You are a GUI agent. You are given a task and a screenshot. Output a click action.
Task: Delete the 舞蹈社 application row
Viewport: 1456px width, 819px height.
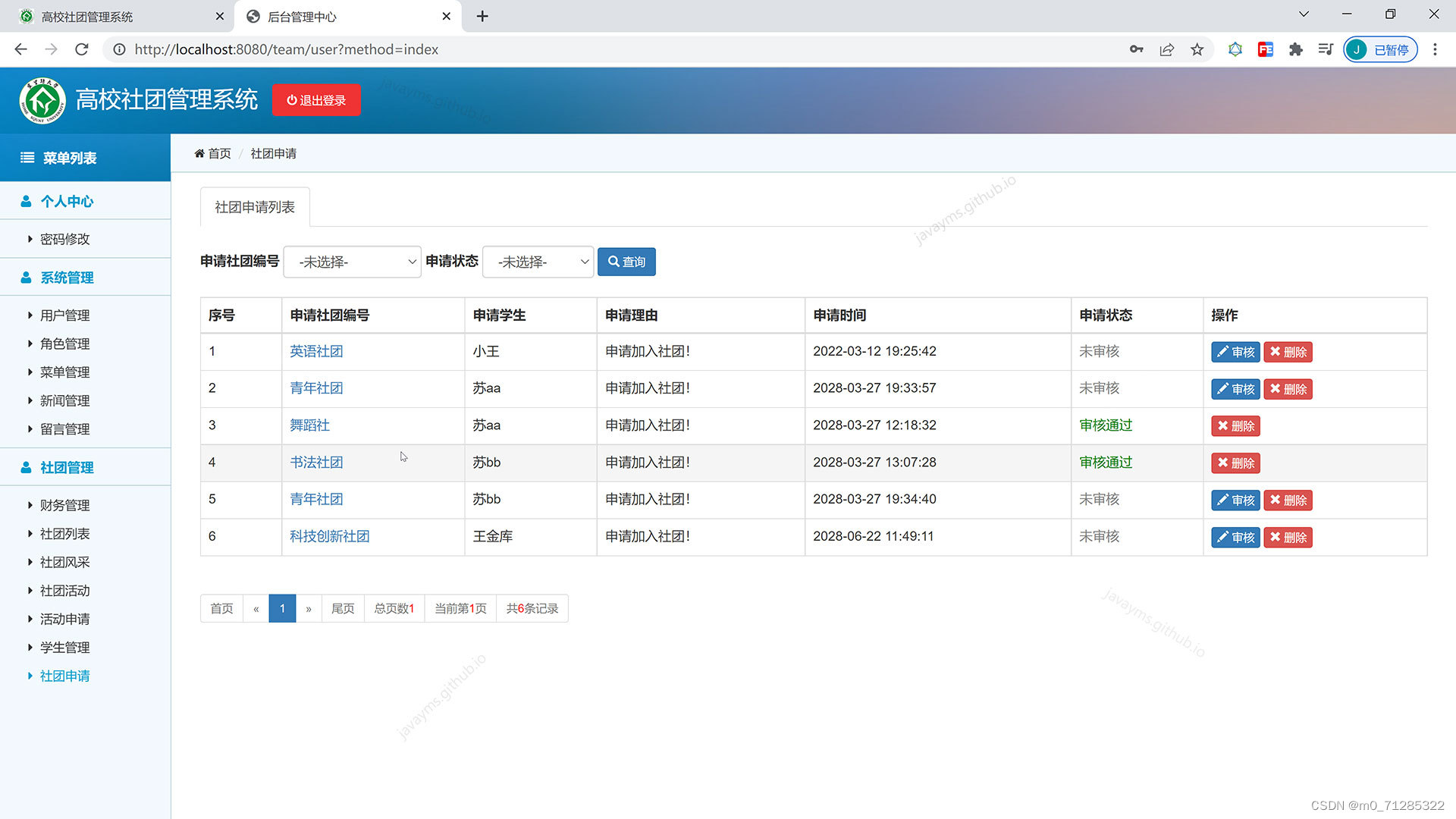coord(1235,425)
